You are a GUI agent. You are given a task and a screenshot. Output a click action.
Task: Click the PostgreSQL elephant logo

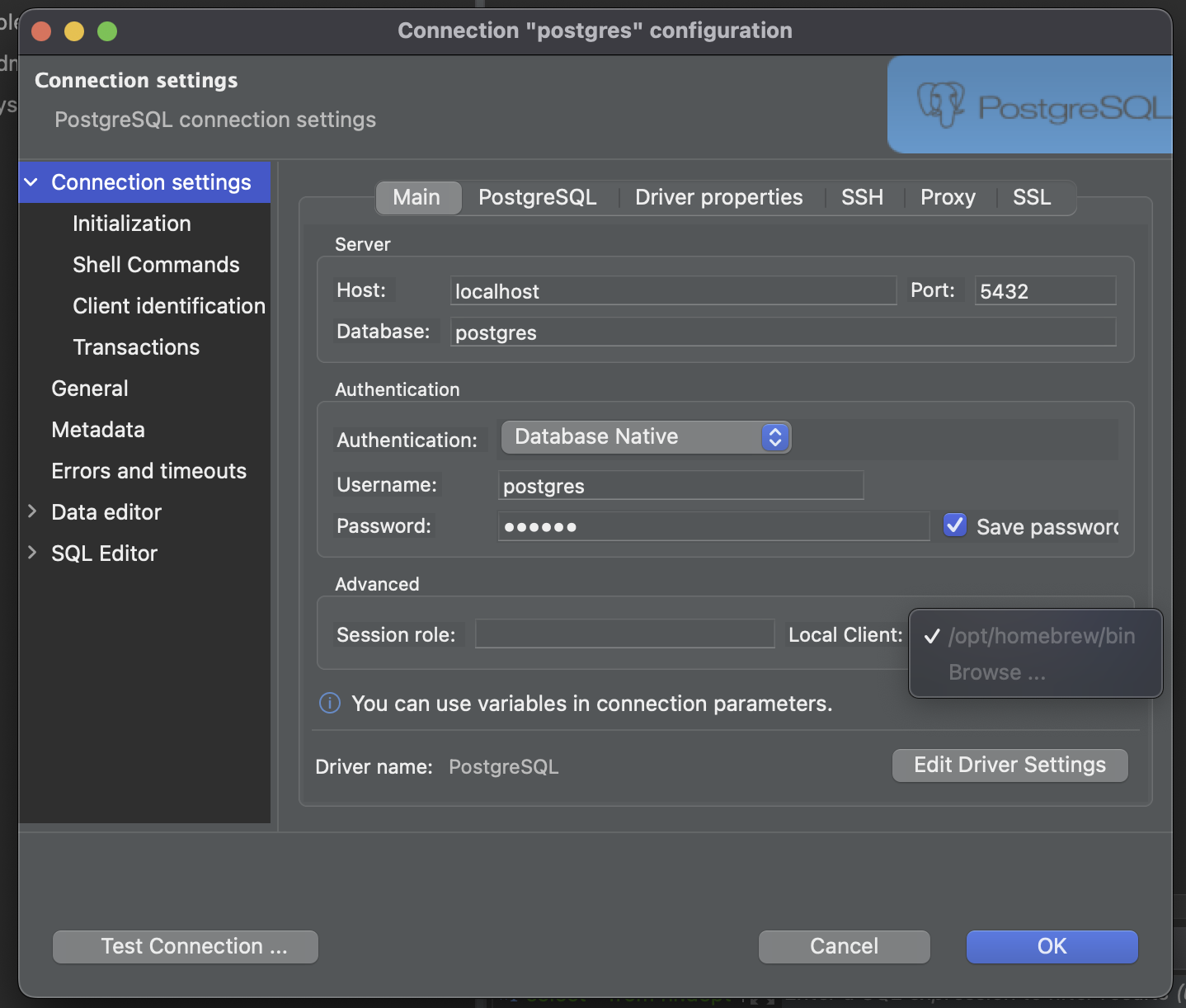pos(941,105)
